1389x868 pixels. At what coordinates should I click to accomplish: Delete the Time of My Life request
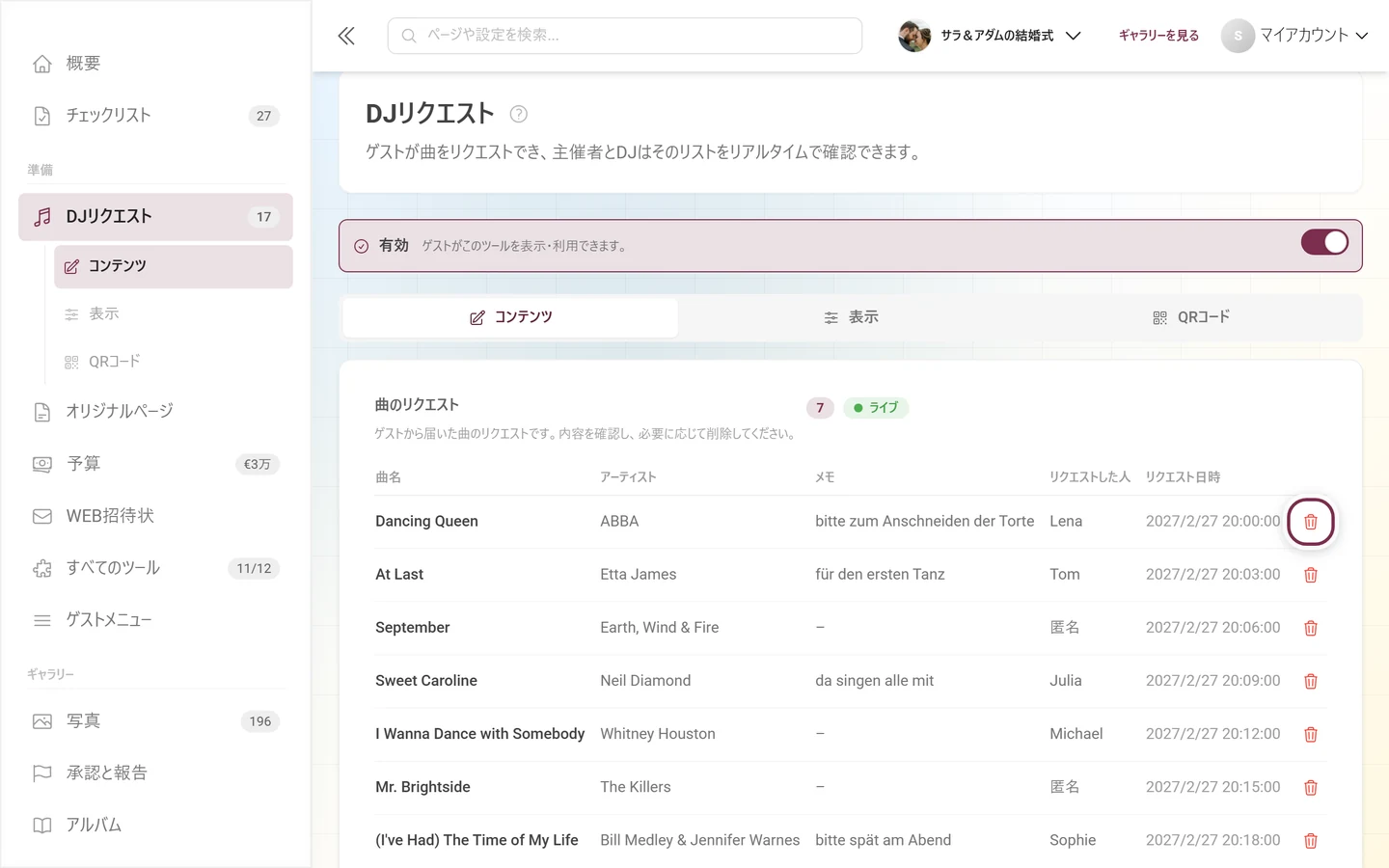pyautogui.click(x=1310, y=840)
